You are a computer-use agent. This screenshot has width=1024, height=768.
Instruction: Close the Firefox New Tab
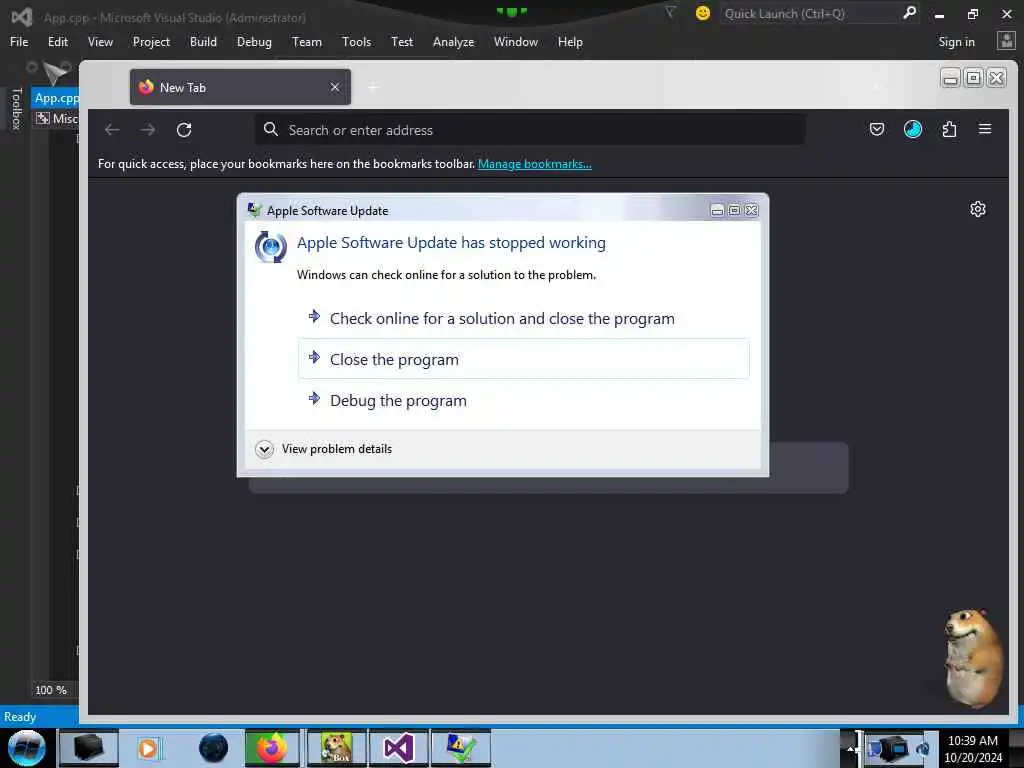click(335, 87)
